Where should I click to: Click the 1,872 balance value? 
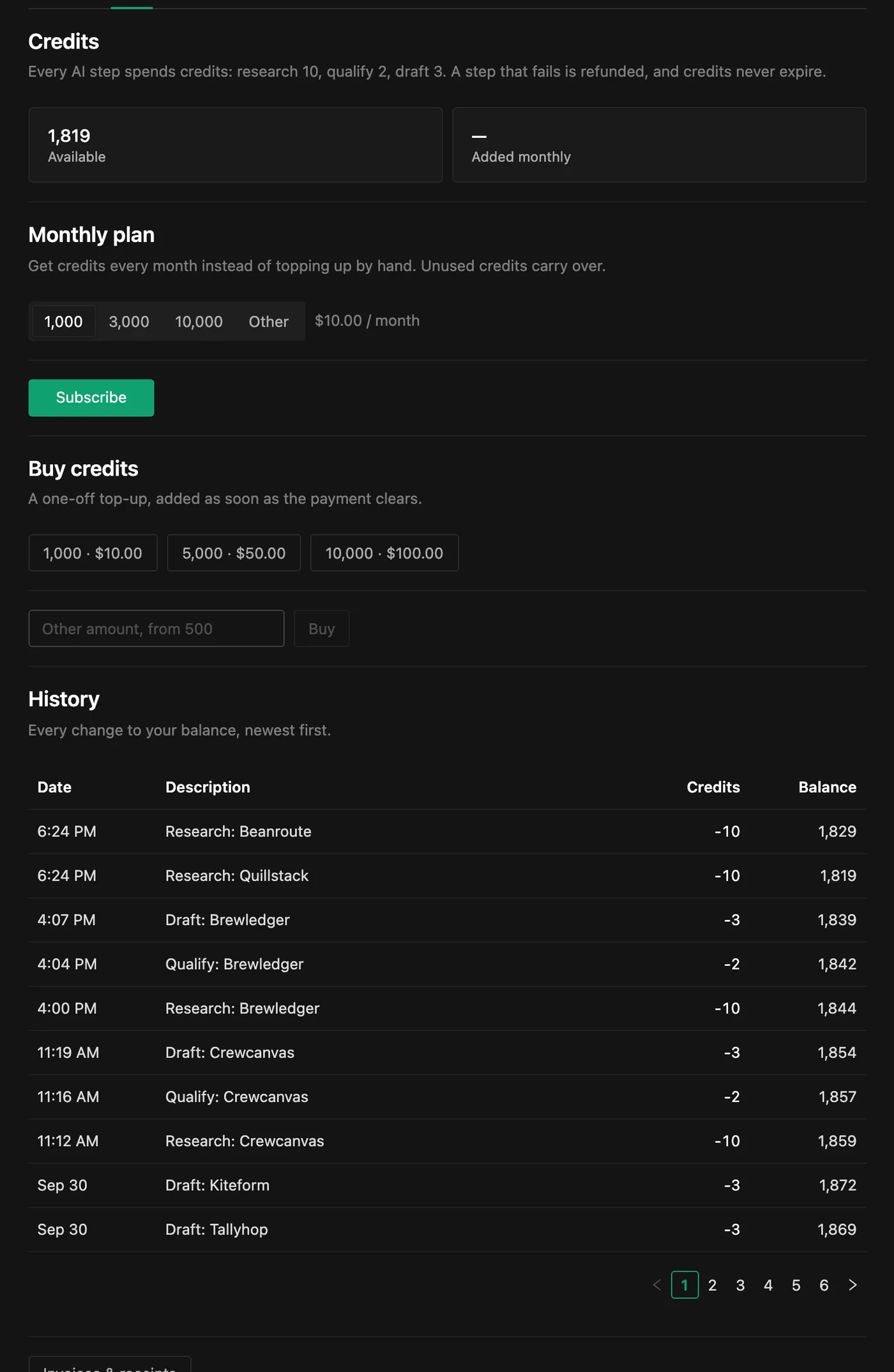coord(838,1186)
